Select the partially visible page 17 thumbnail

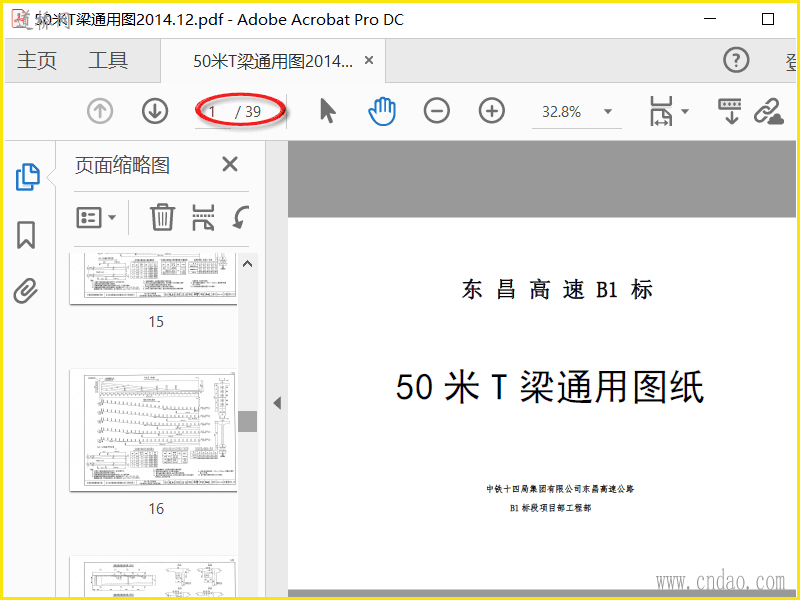tap(153, 578)
